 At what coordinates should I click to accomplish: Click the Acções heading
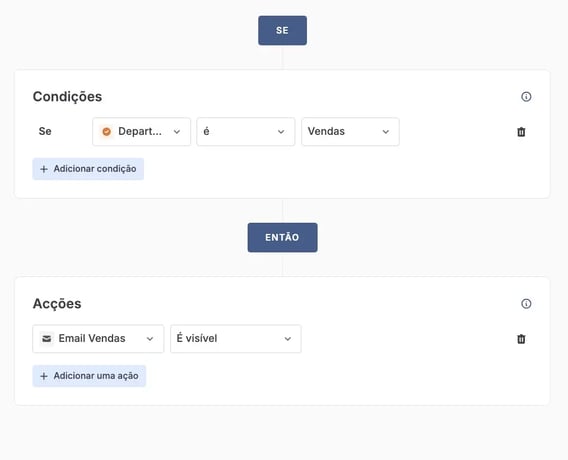[57, 304]
